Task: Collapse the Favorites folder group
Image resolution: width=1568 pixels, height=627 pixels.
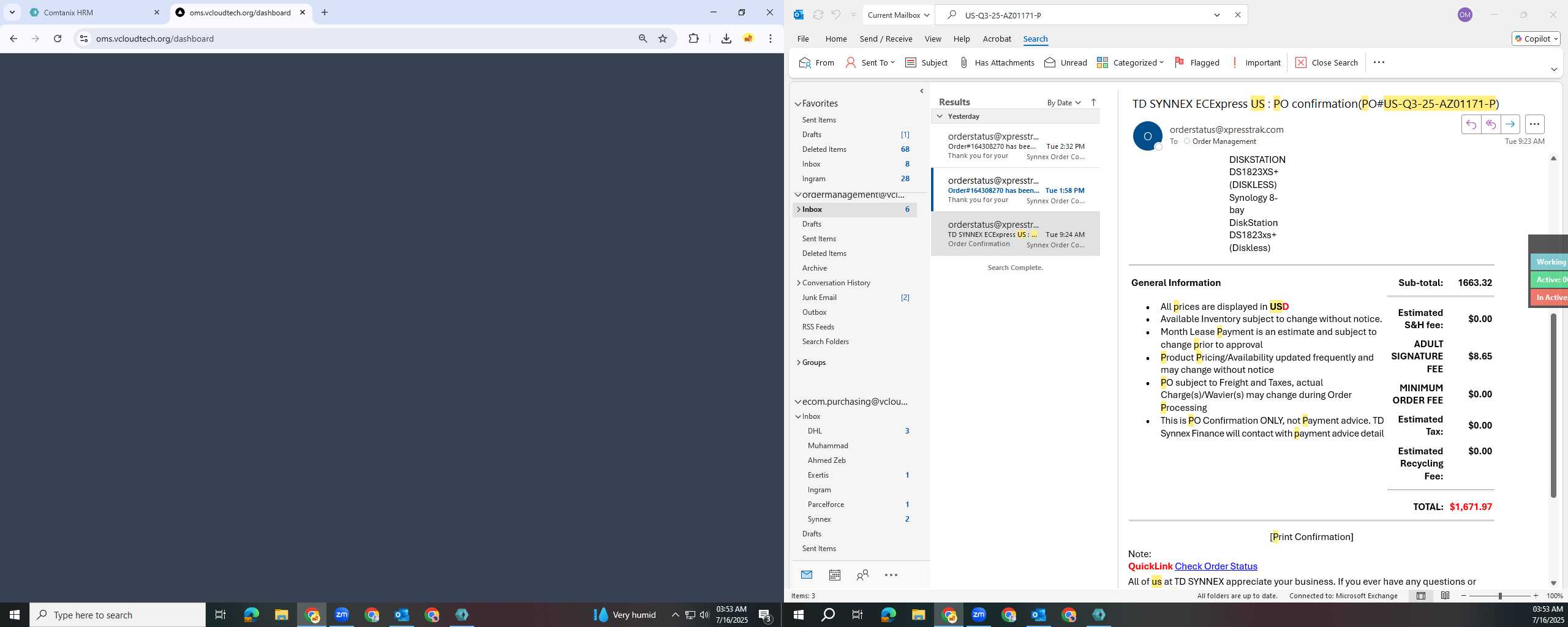Action: pyautogui.click(x=798, y=104)
